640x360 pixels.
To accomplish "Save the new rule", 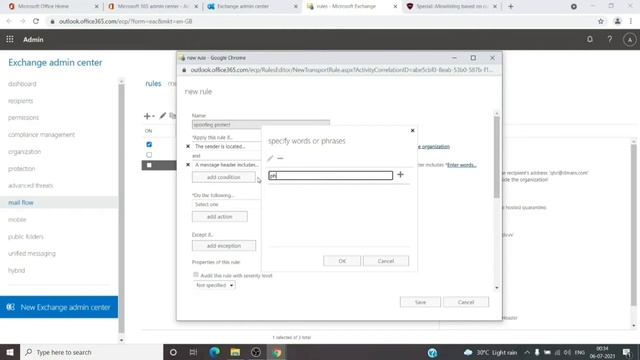I will 420,302.
